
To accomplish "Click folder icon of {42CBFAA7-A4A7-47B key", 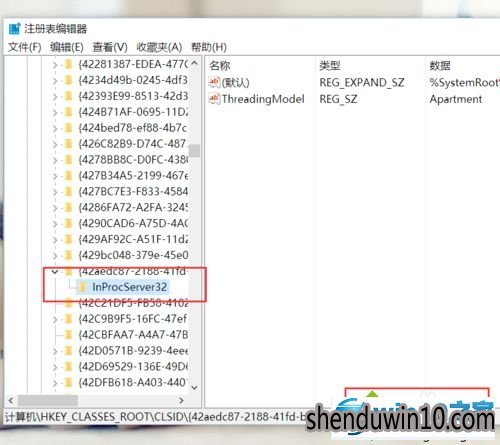I will click(x=68, y=334).
